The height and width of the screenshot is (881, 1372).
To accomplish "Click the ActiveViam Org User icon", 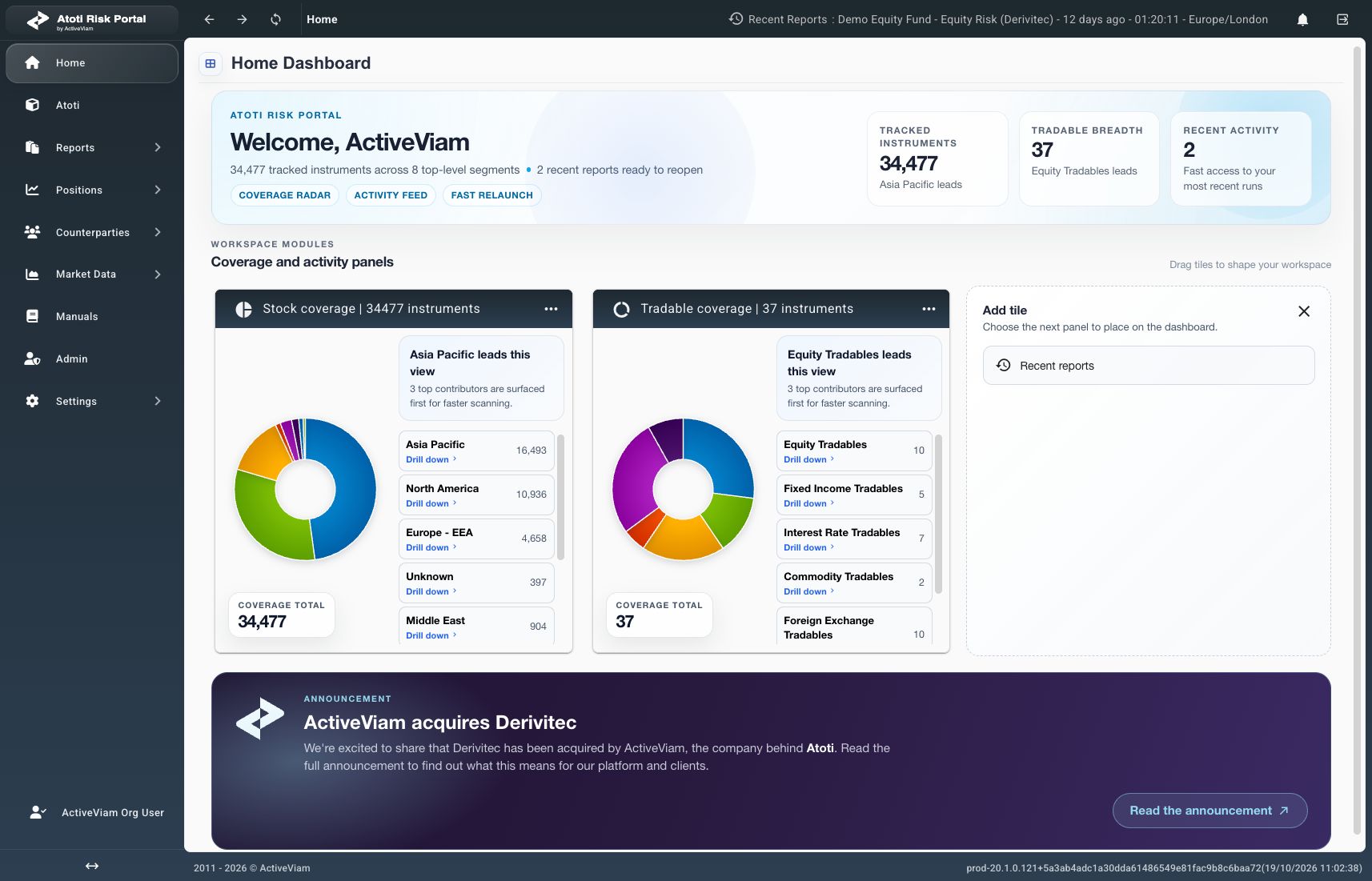I will [x=38, y=812].
